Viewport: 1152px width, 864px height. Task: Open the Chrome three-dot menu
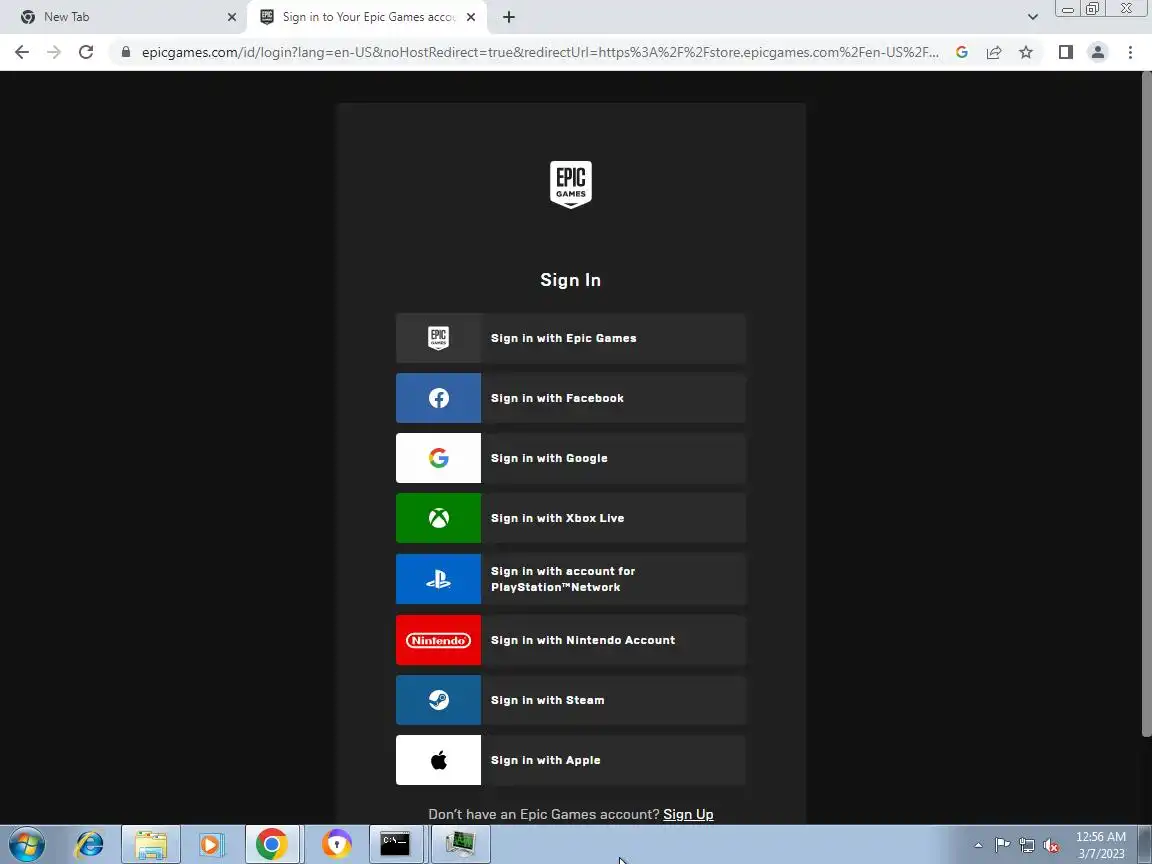(x=1130, y=52)
